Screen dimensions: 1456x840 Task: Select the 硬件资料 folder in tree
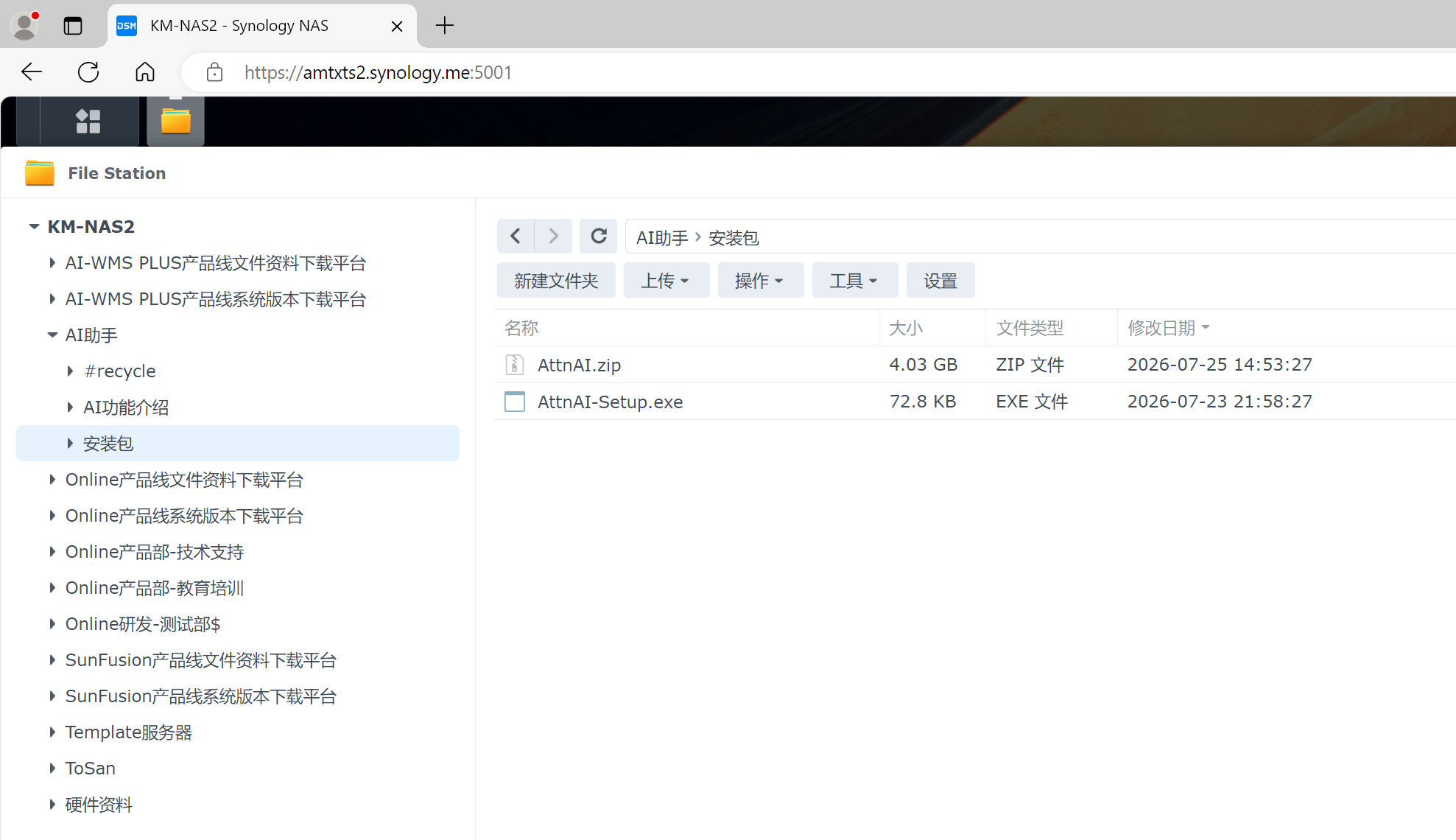click(99, 805)
